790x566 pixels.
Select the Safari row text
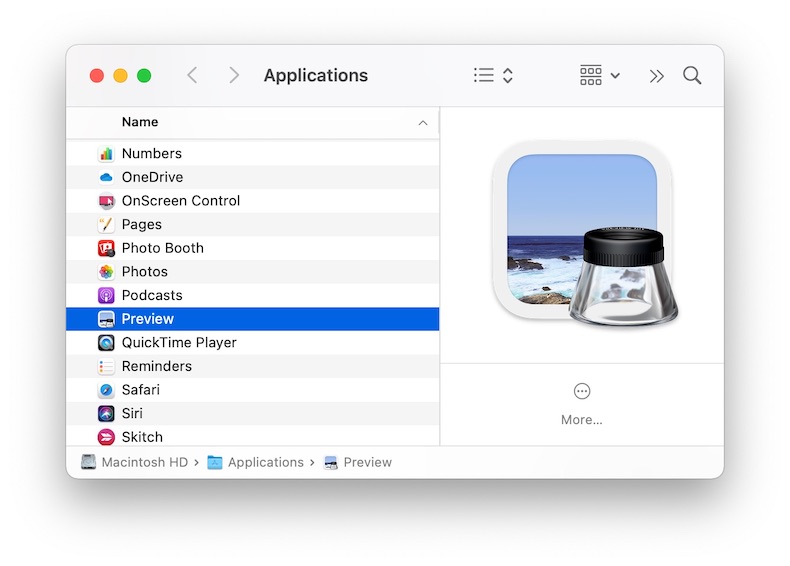pyautogui.click(x=141, y=390)
